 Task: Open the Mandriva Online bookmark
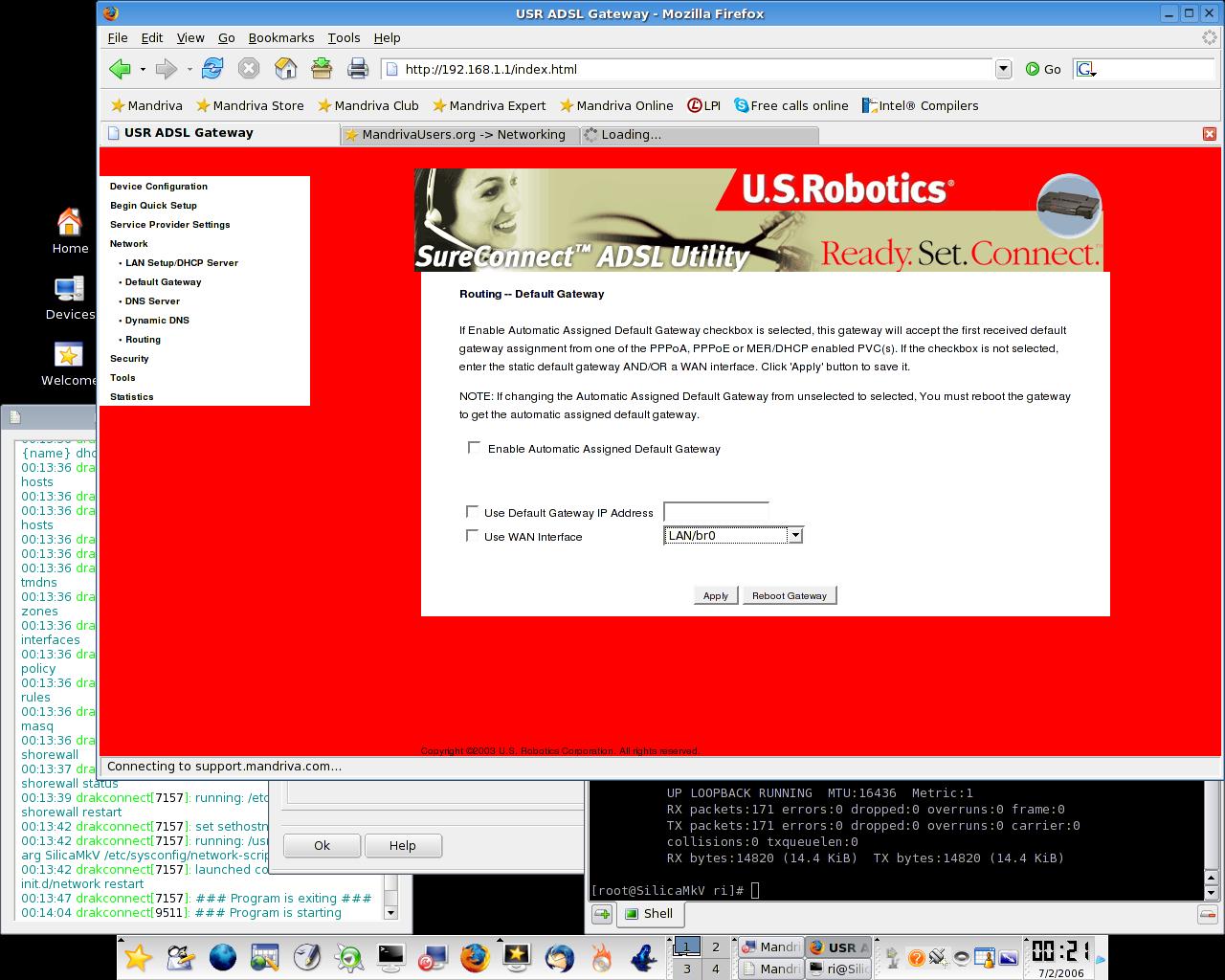616,105
